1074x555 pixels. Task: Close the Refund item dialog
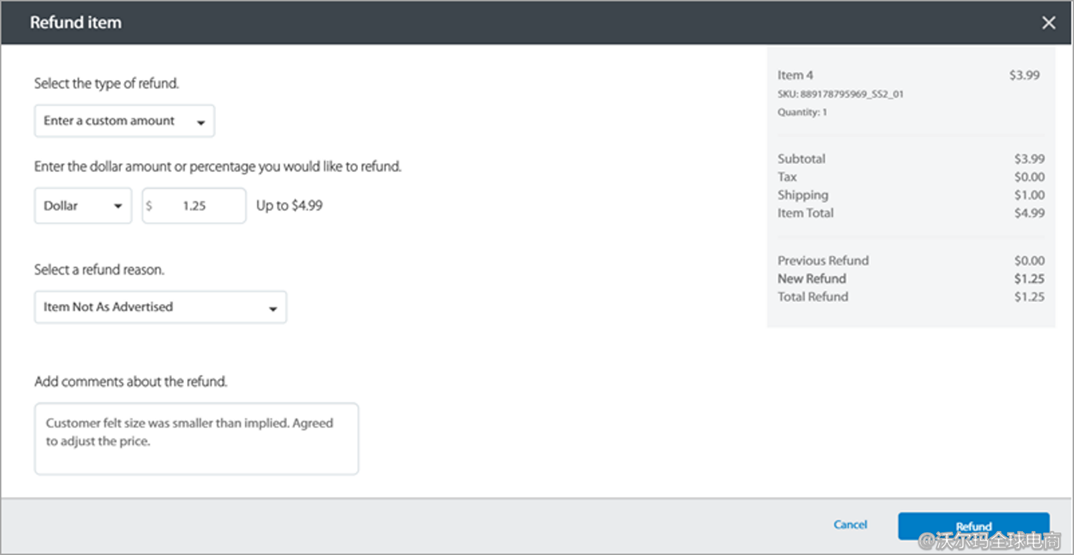(x=1048, y=23)
